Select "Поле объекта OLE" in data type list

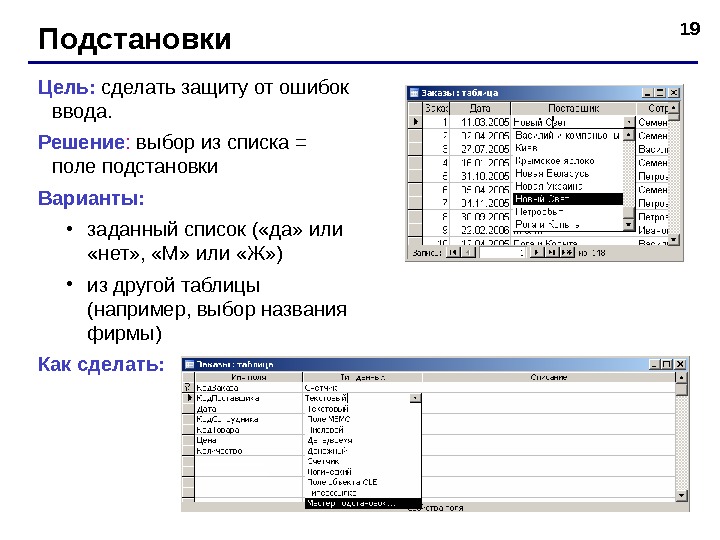[x=363, y=482]
